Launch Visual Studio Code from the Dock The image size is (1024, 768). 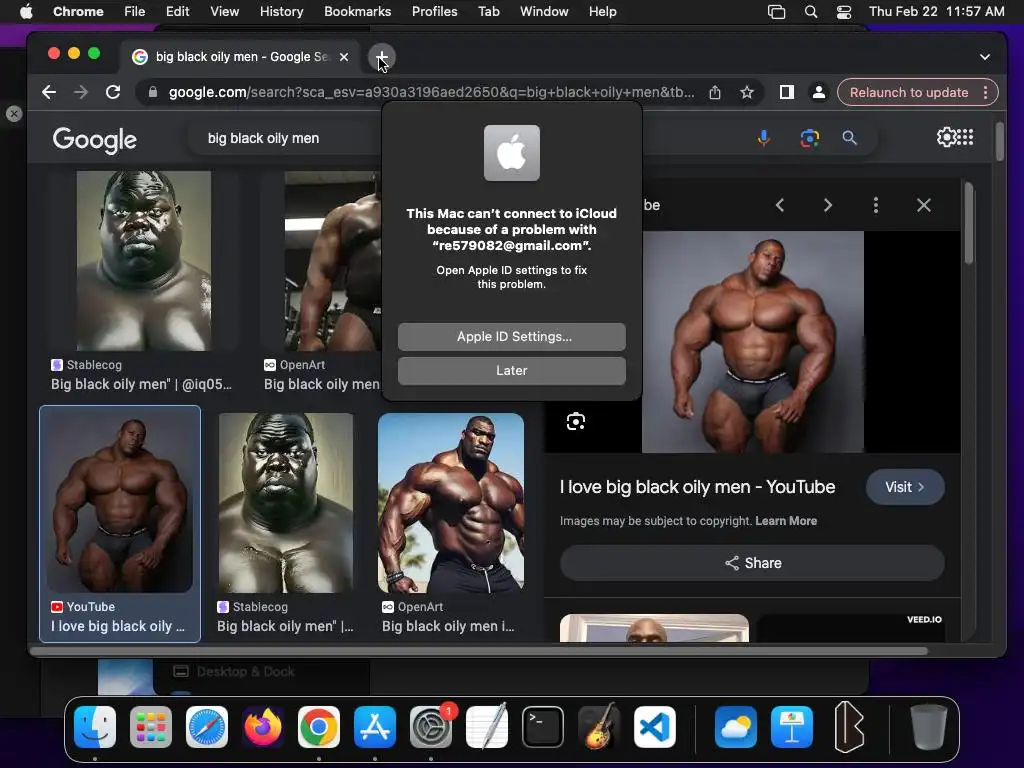coord(654,727)
